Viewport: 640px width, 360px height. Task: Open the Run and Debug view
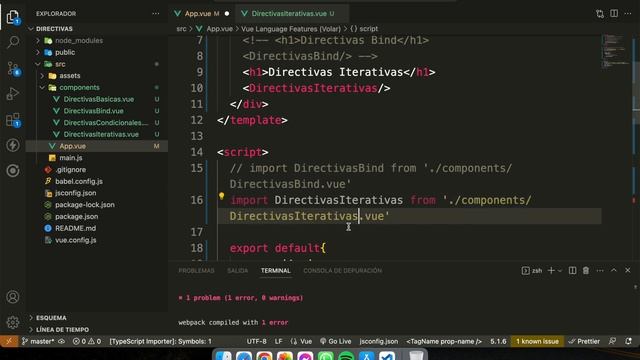click(13, 94)
